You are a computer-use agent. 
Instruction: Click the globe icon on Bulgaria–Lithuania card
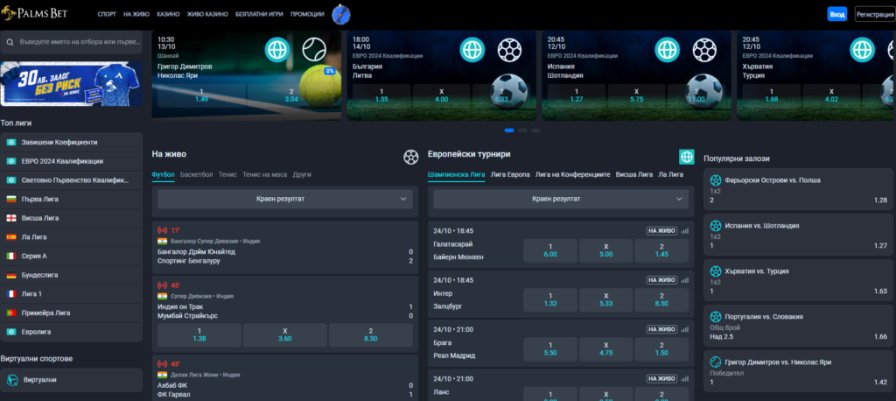pyautogui.click(x=472, y=48)
